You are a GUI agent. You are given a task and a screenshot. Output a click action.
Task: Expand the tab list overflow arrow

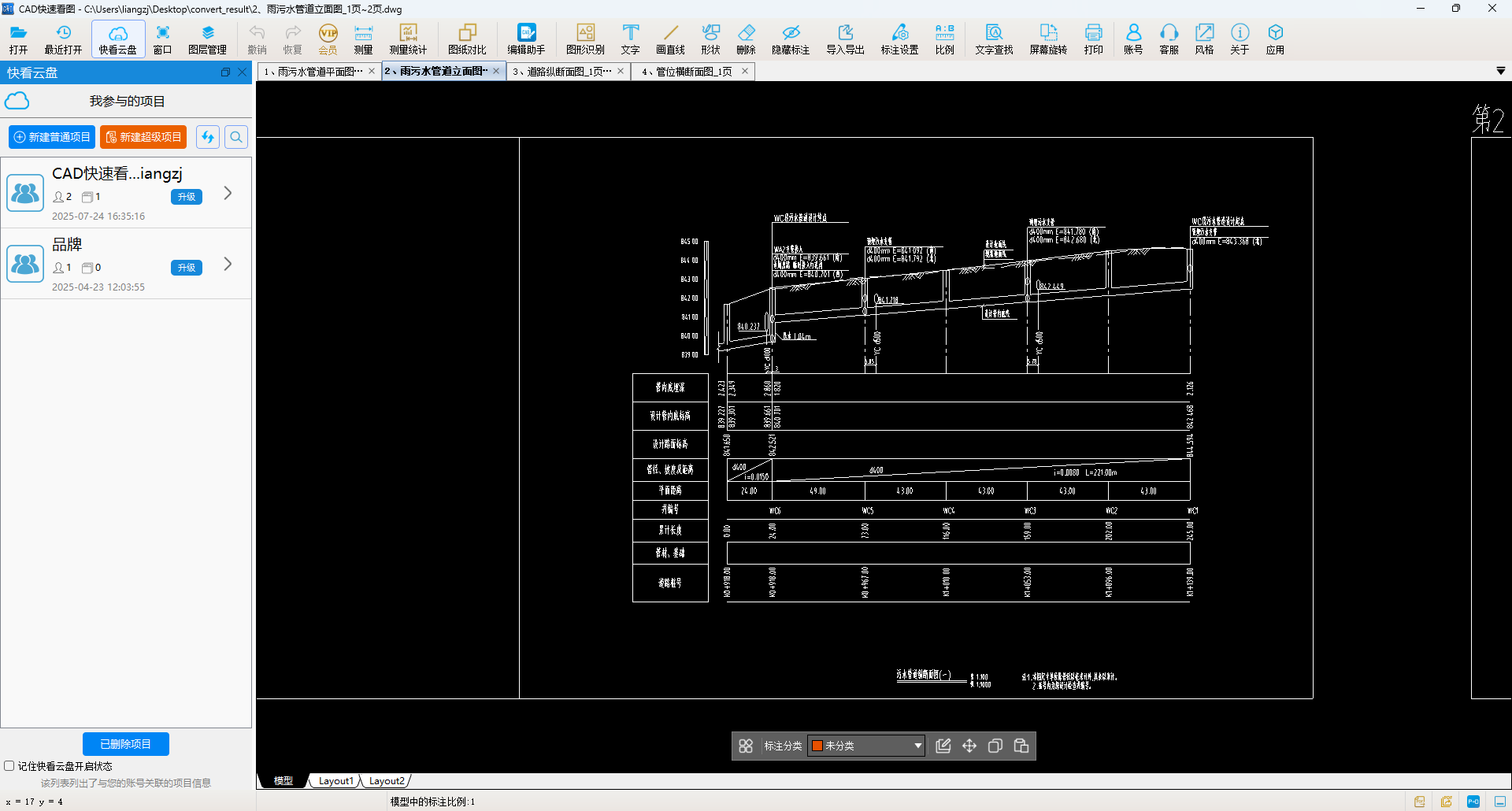pos(1500,71)
